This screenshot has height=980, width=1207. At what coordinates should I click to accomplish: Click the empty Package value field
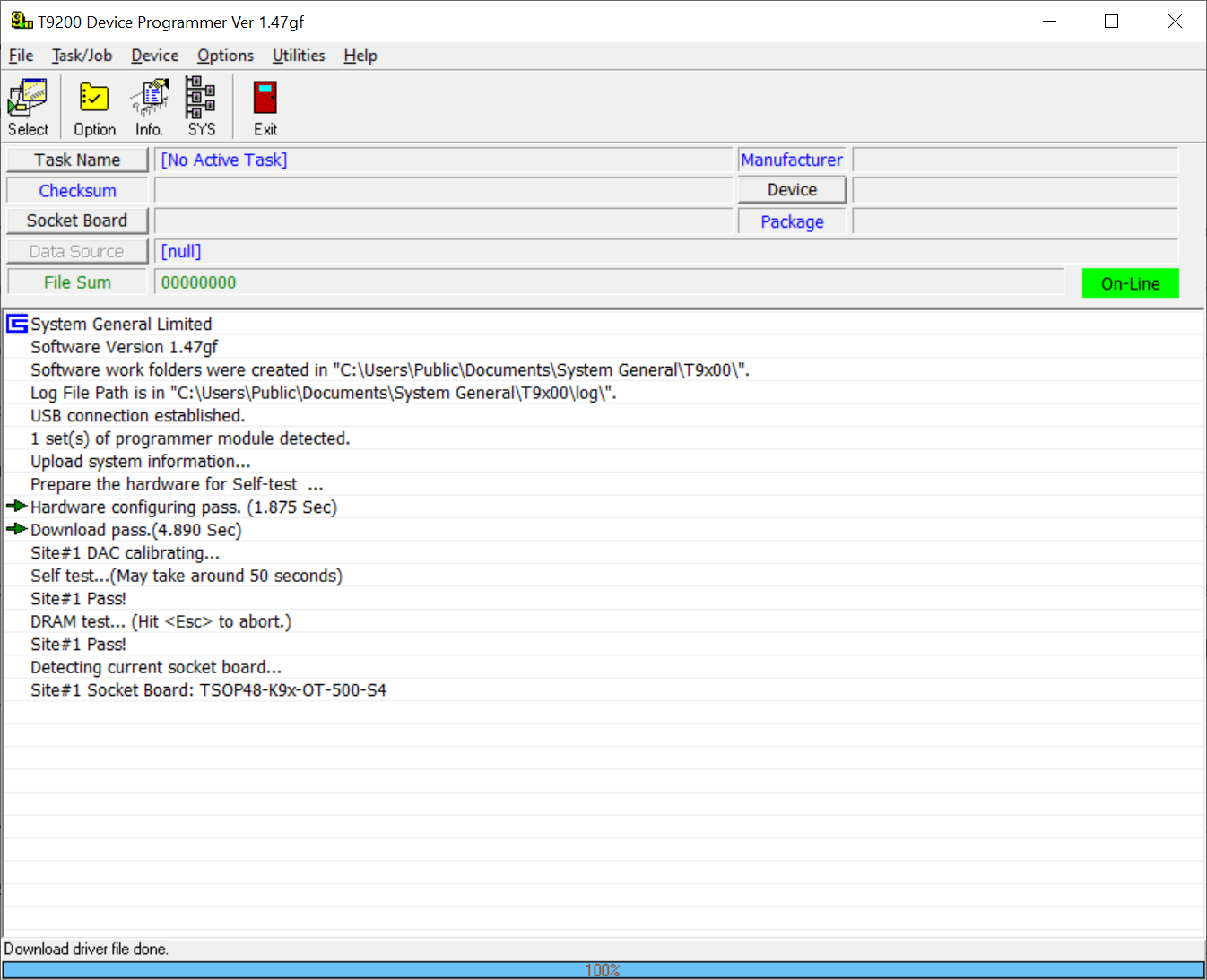point(1015,221)
